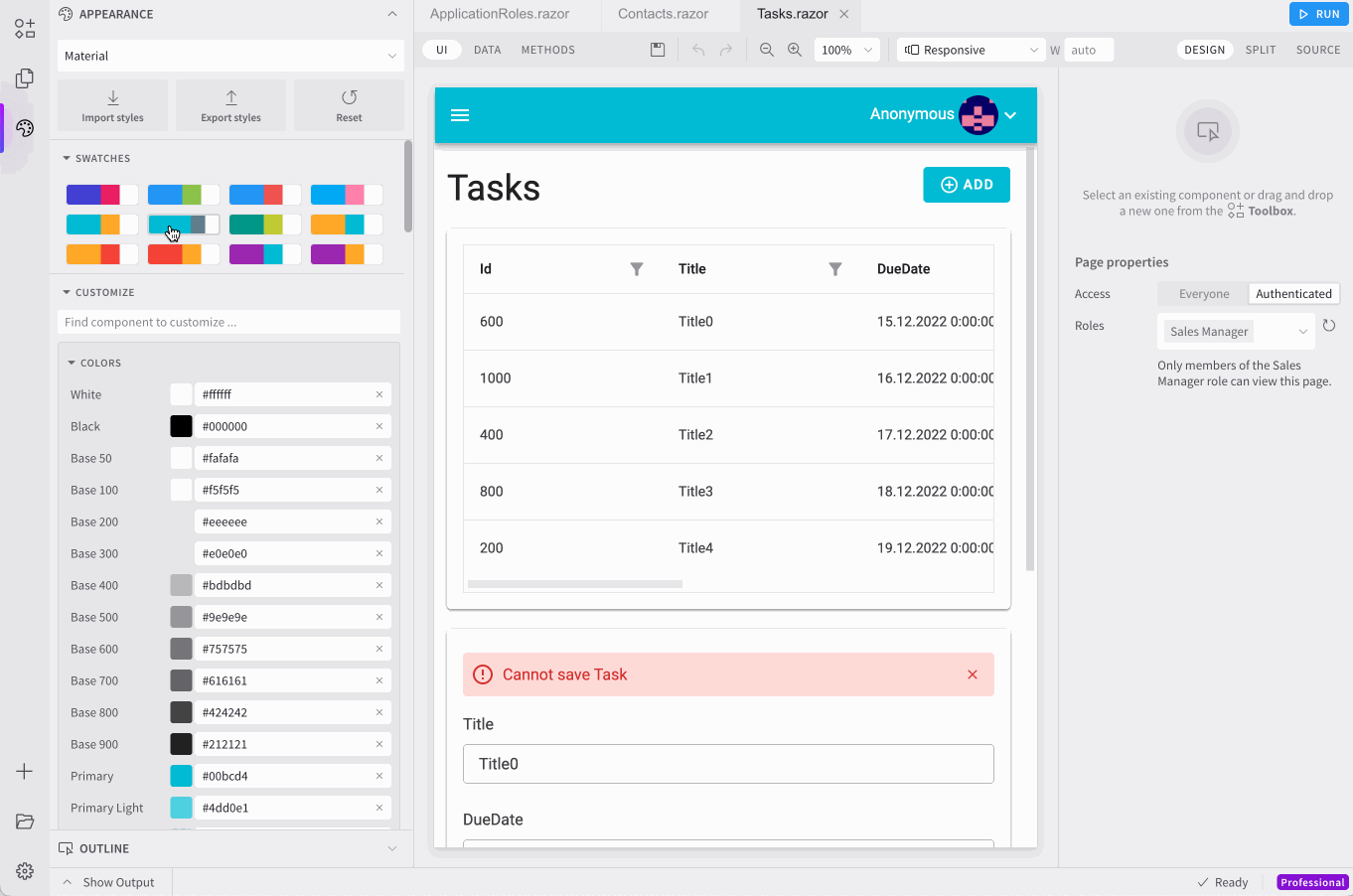This screenshot has width=1353, height=896.
Task: Click the RUN button
Action: pyautogui.click(x=1319, y=14)
